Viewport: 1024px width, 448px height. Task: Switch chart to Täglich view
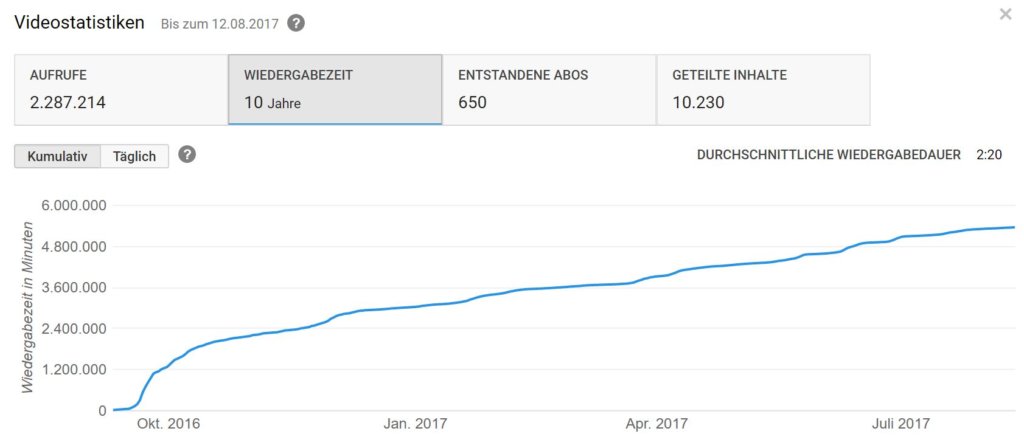(x=134, y=156)
